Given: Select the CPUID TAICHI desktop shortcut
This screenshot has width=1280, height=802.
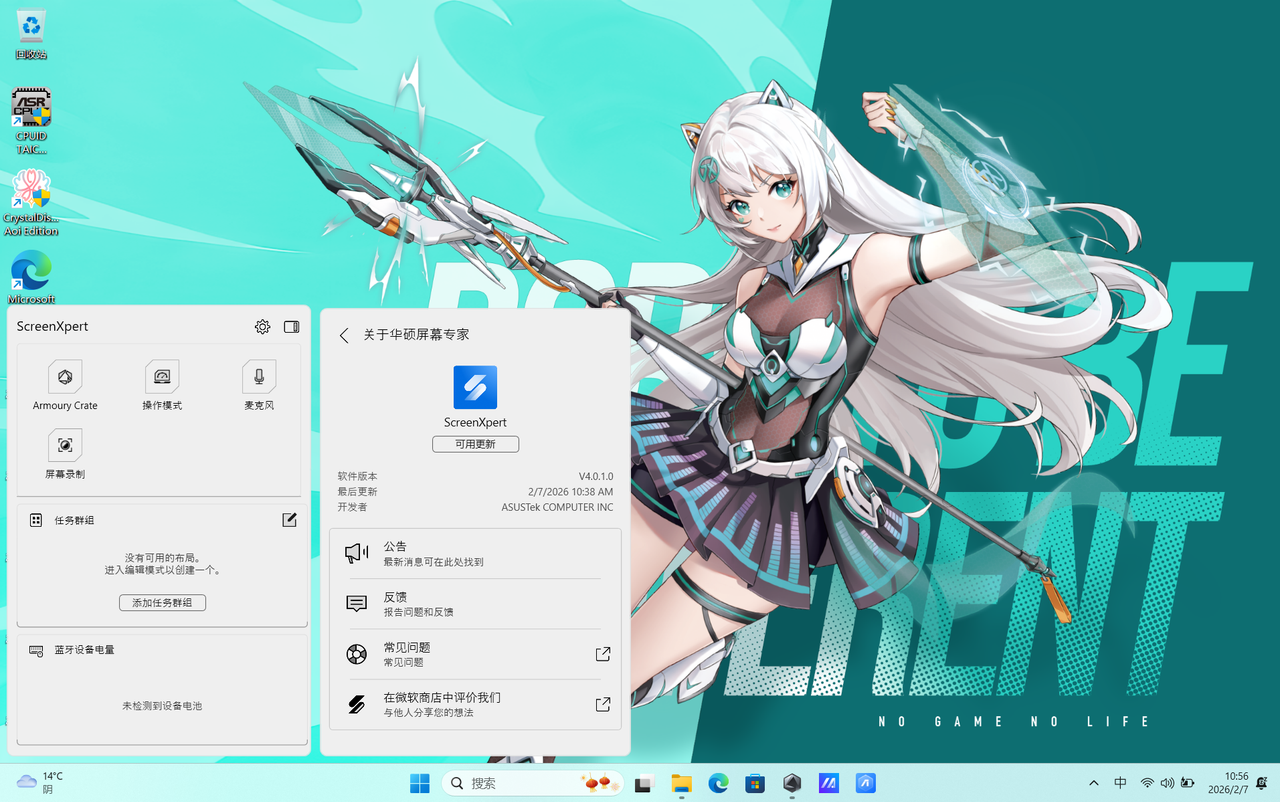Looking at the screenshot, I should (x=31, y=121).
